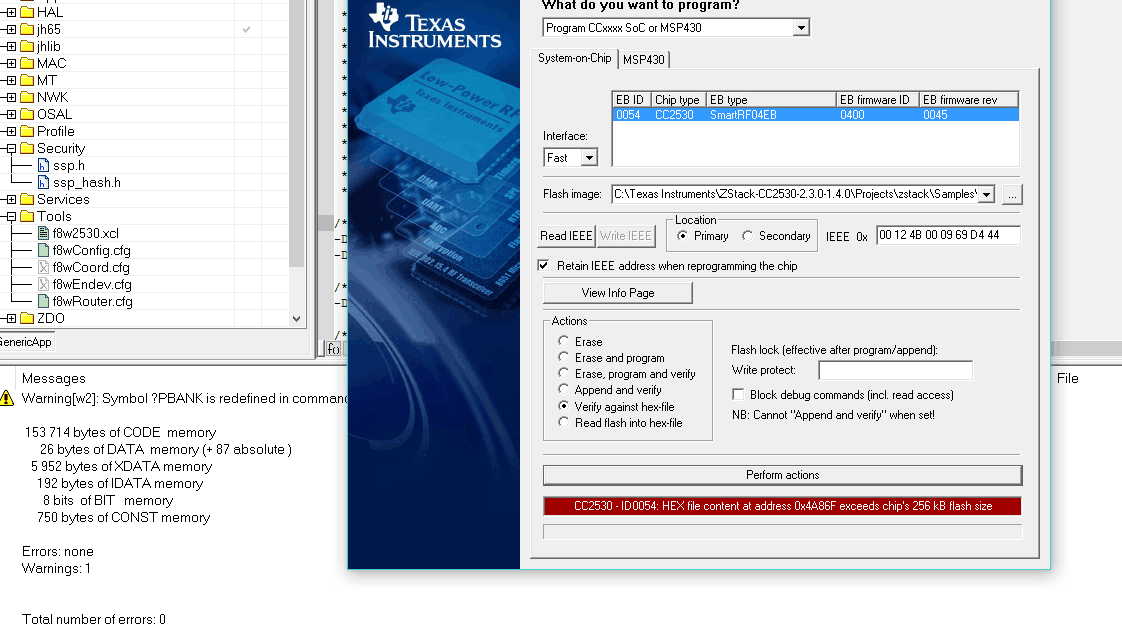
Task: Select the Erase action
Action: 564,341
